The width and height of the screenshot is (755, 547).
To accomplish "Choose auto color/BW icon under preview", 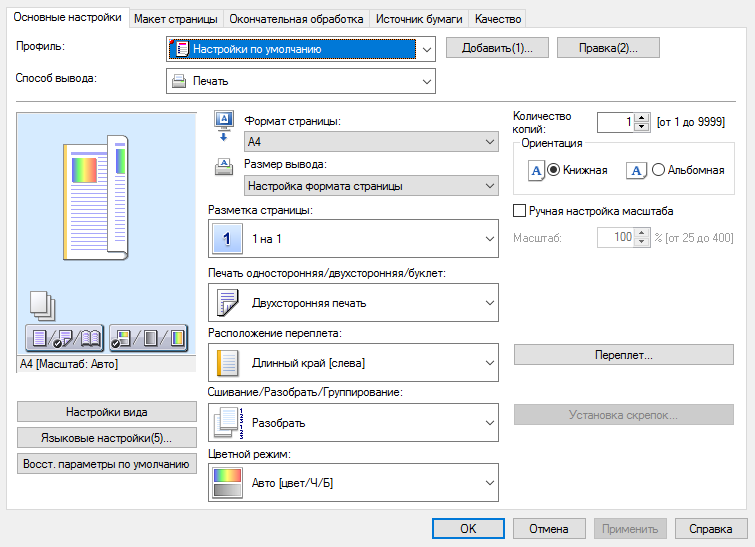I will point(121,338).
